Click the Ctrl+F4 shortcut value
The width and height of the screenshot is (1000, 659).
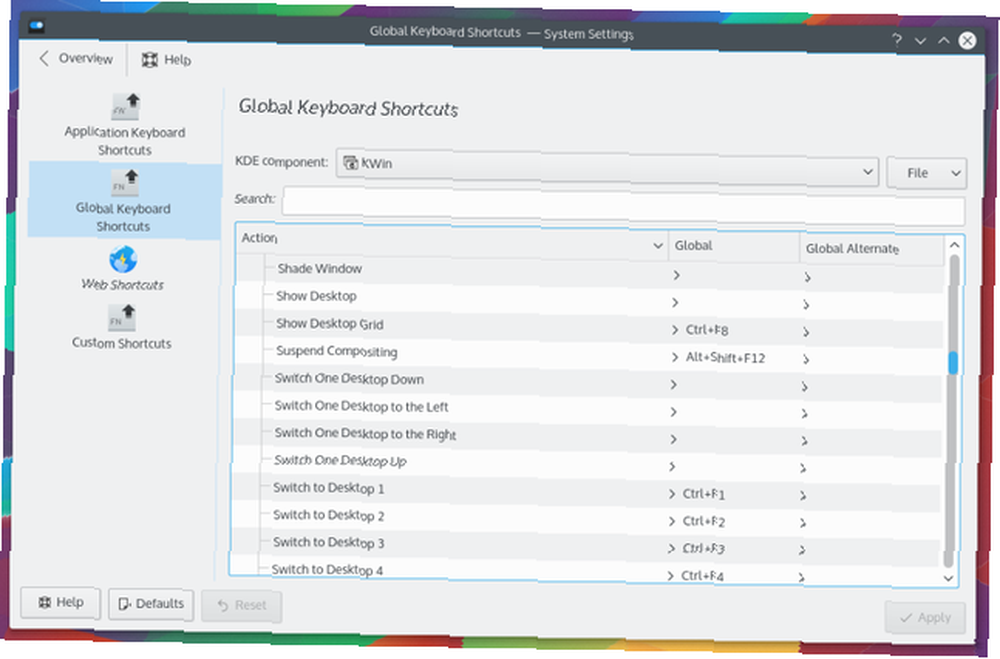[702, 575]
